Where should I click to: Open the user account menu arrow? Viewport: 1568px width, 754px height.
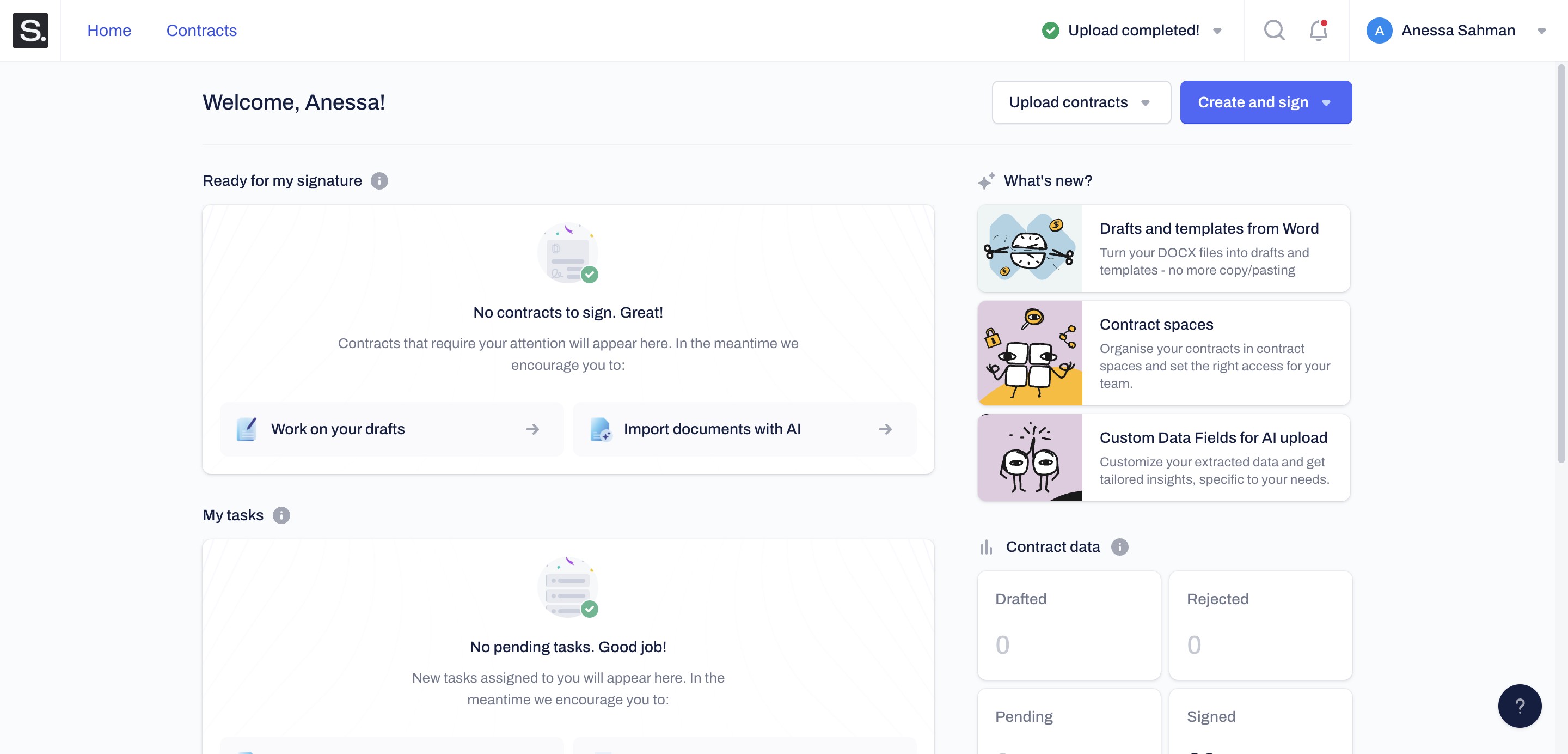(x=1541, y=31)
